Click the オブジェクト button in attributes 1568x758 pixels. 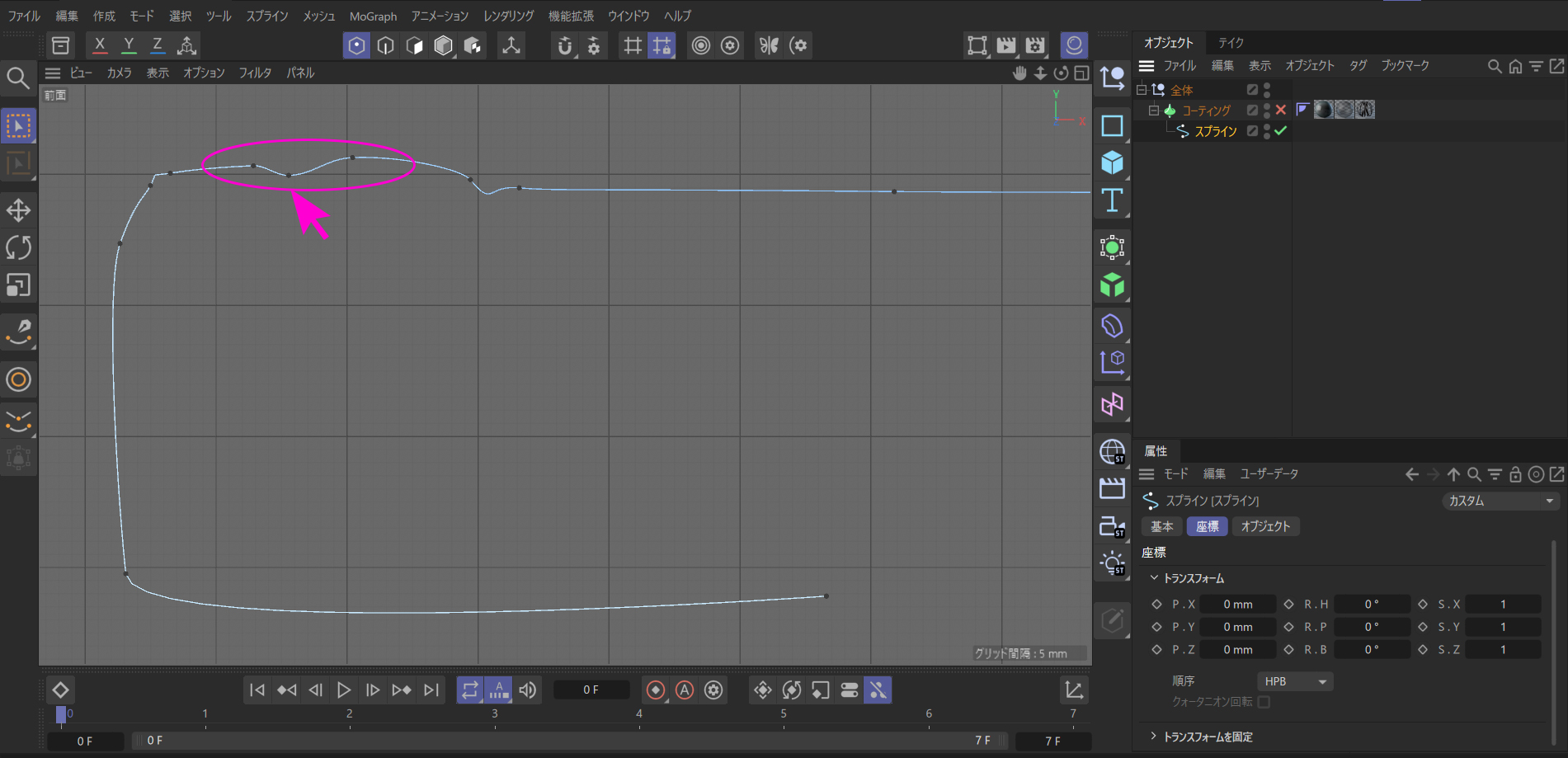pyautogui.click(x=1265, y=526)
